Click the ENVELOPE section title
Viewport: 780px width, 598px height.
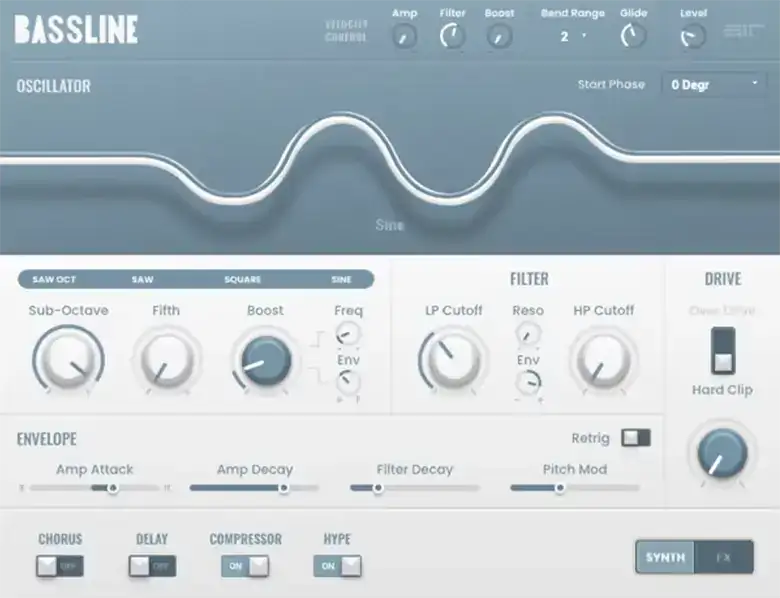click(x=47, y=439)
